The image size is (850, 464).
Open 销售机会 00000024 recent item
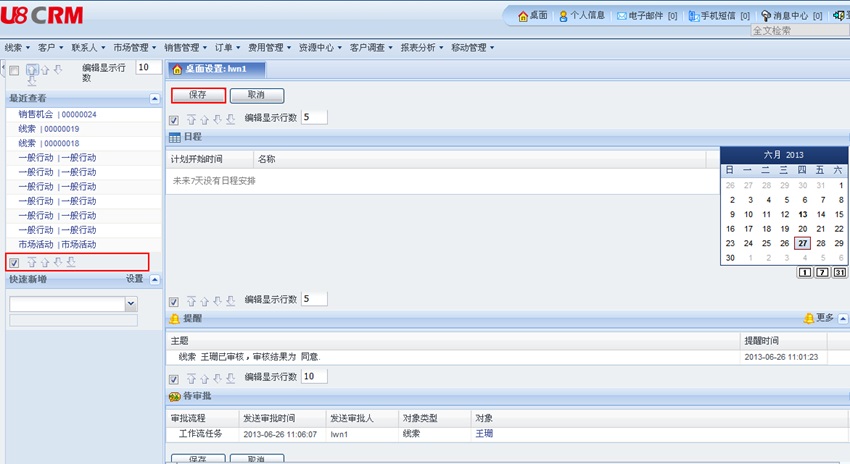point(57,114)
